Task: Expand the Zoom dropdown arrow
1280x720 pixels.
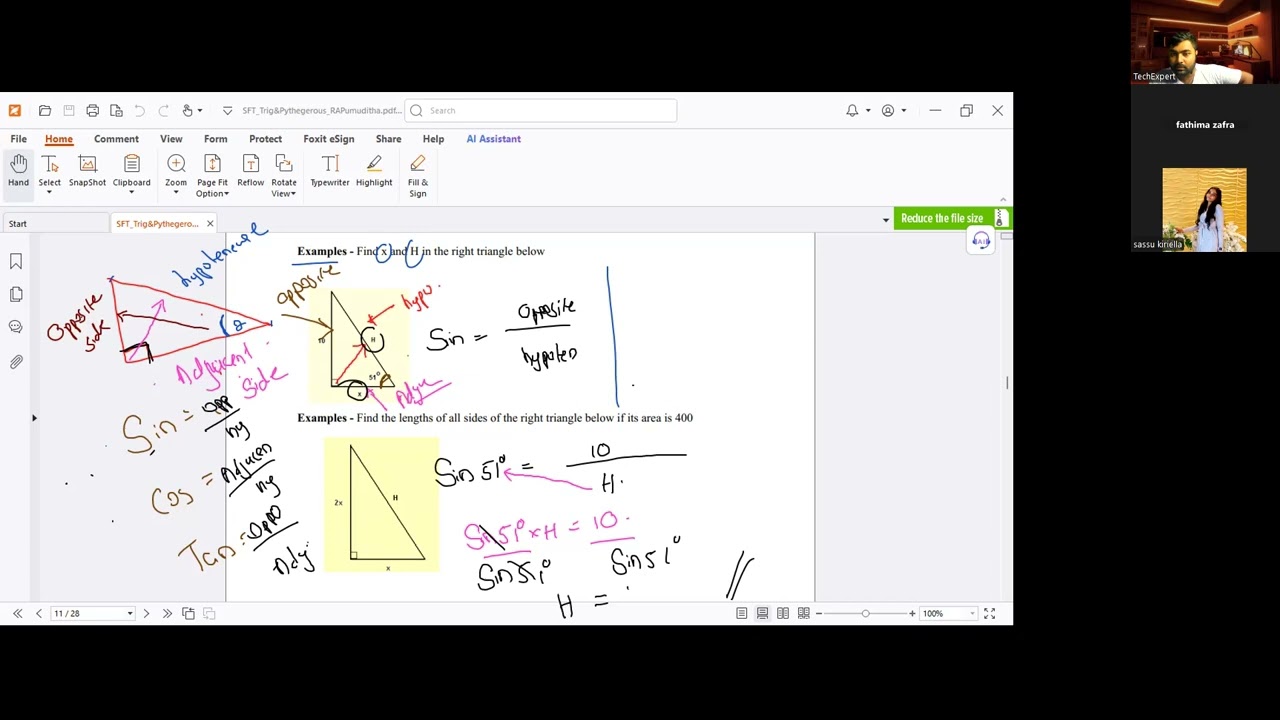Action: [176, 193]
